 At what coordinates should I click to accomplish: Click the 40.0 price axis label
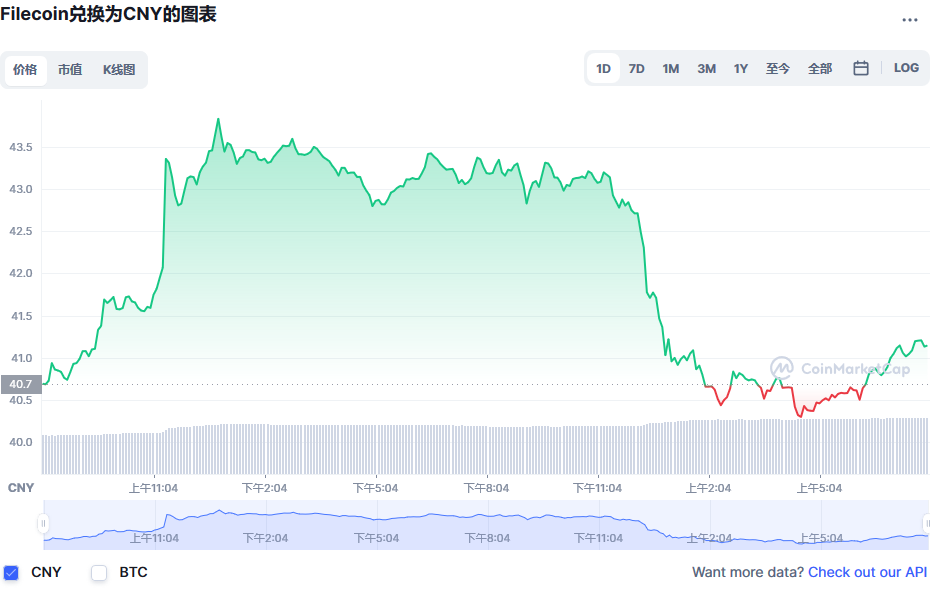point(21,442)
